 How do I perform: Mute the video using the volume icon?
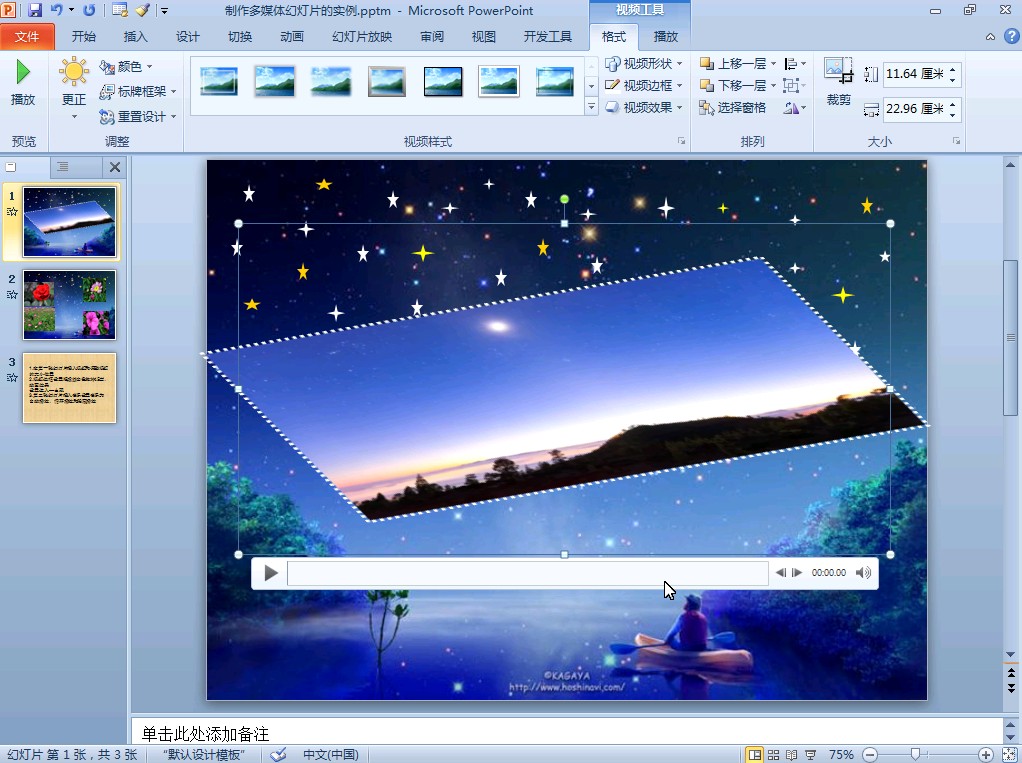(863, 573)
